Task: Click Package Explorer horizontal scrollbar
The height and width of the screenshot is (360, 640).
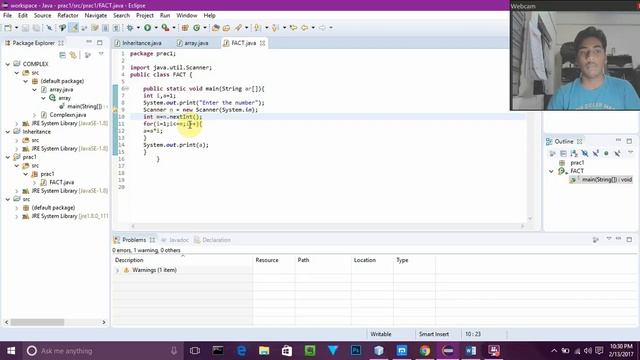Action: [38, 322]
